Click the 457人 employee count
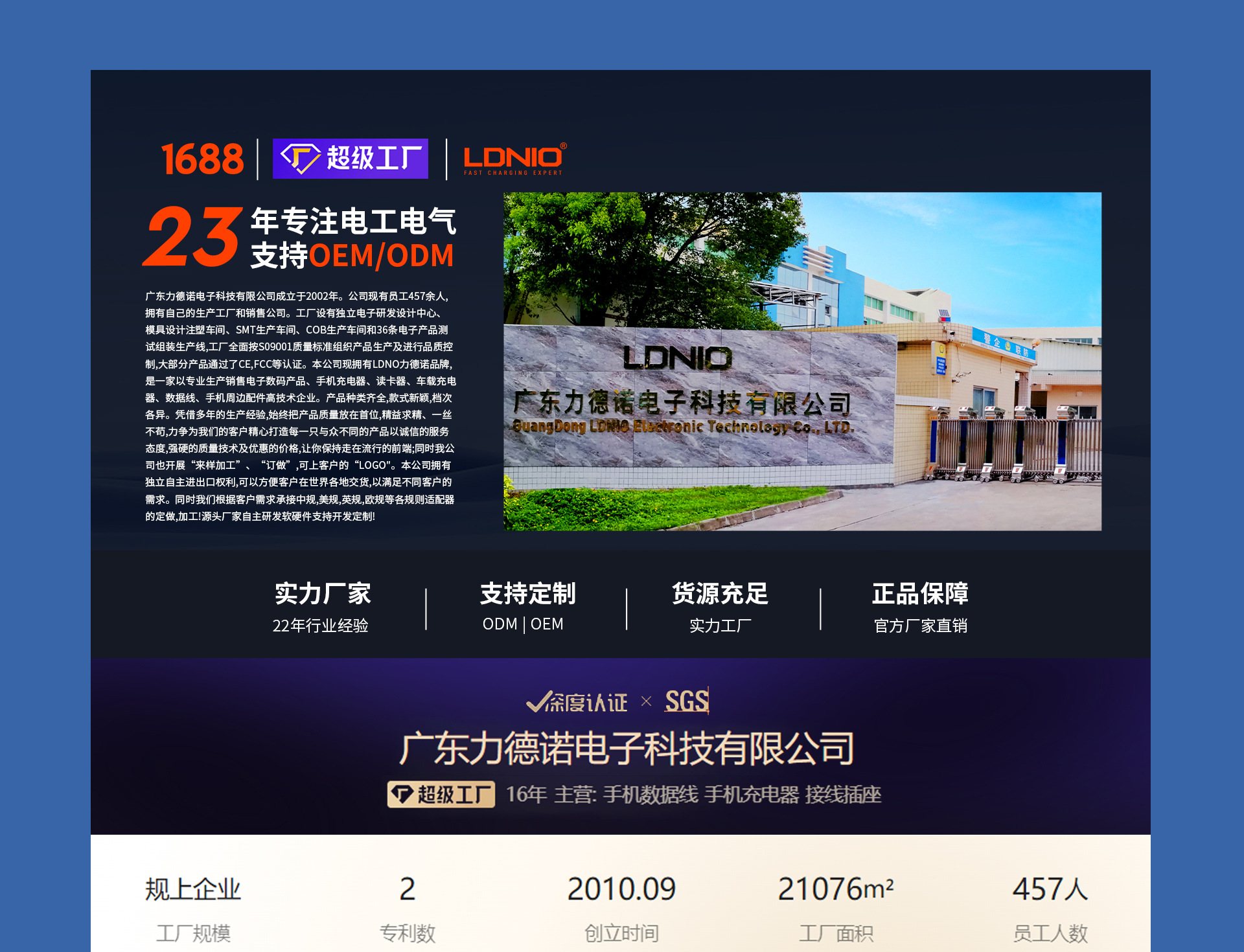Viewport: 1244px width, 952px height. click(1050, 889)
